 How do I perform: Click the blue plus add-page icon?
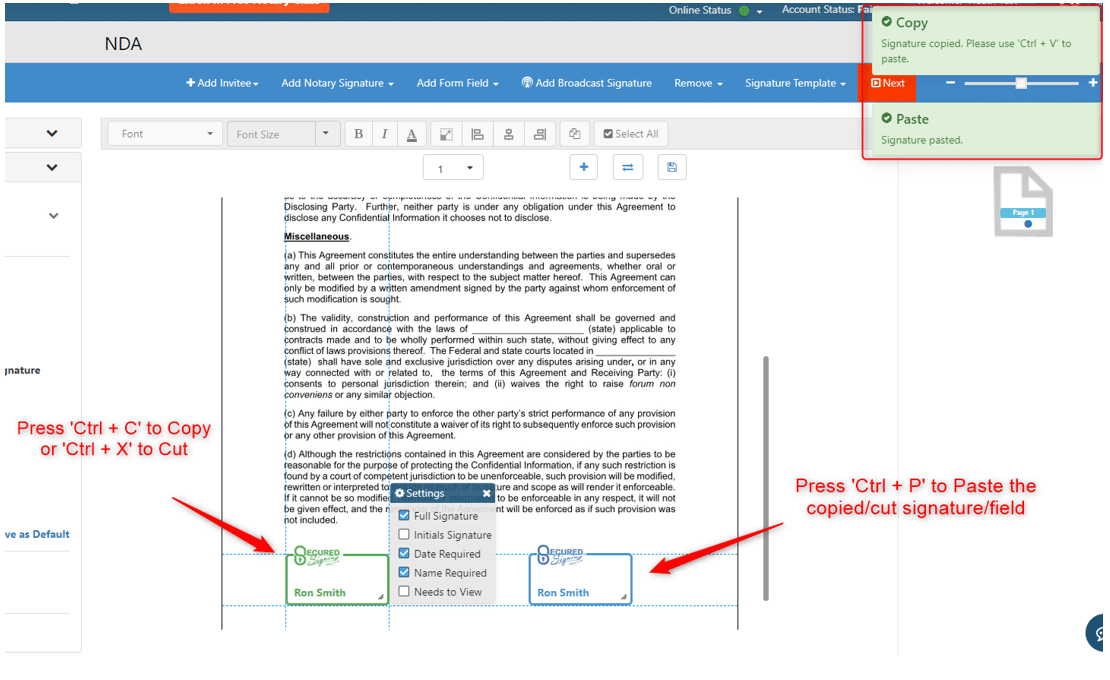[583, 167]
